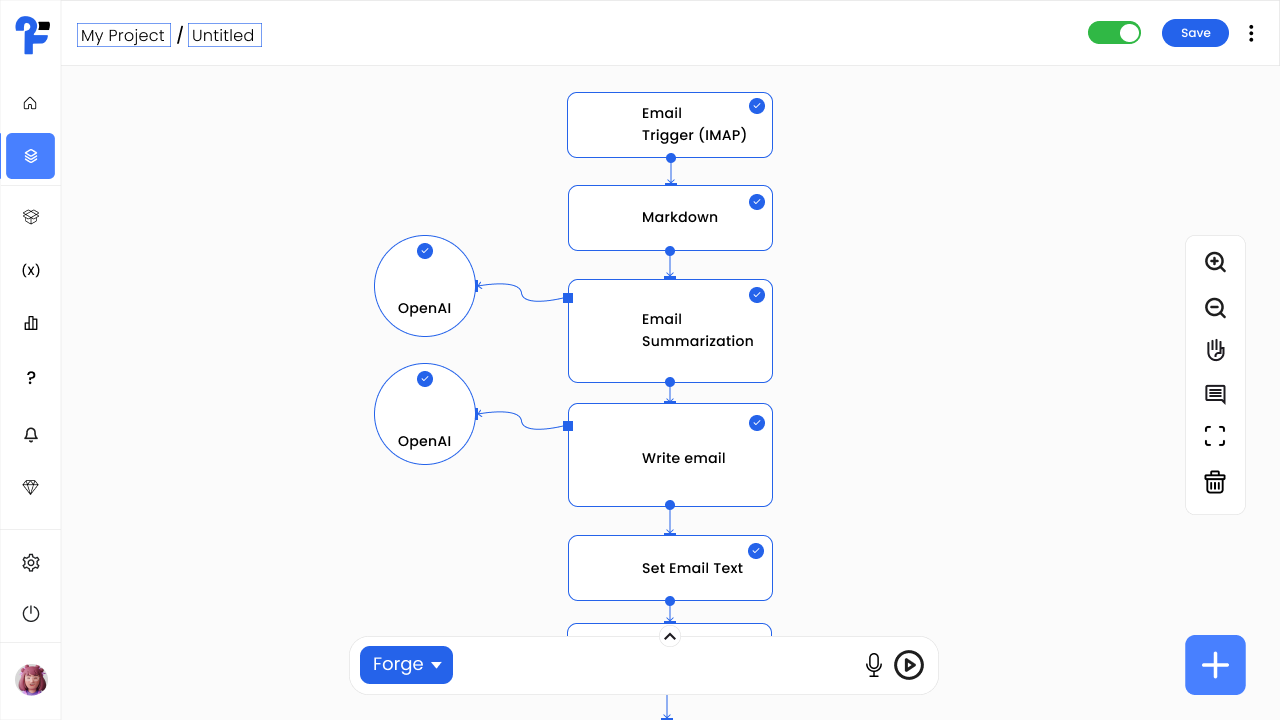Click the square connector on Write email node

pyautogui.click(x=568, y=426)
